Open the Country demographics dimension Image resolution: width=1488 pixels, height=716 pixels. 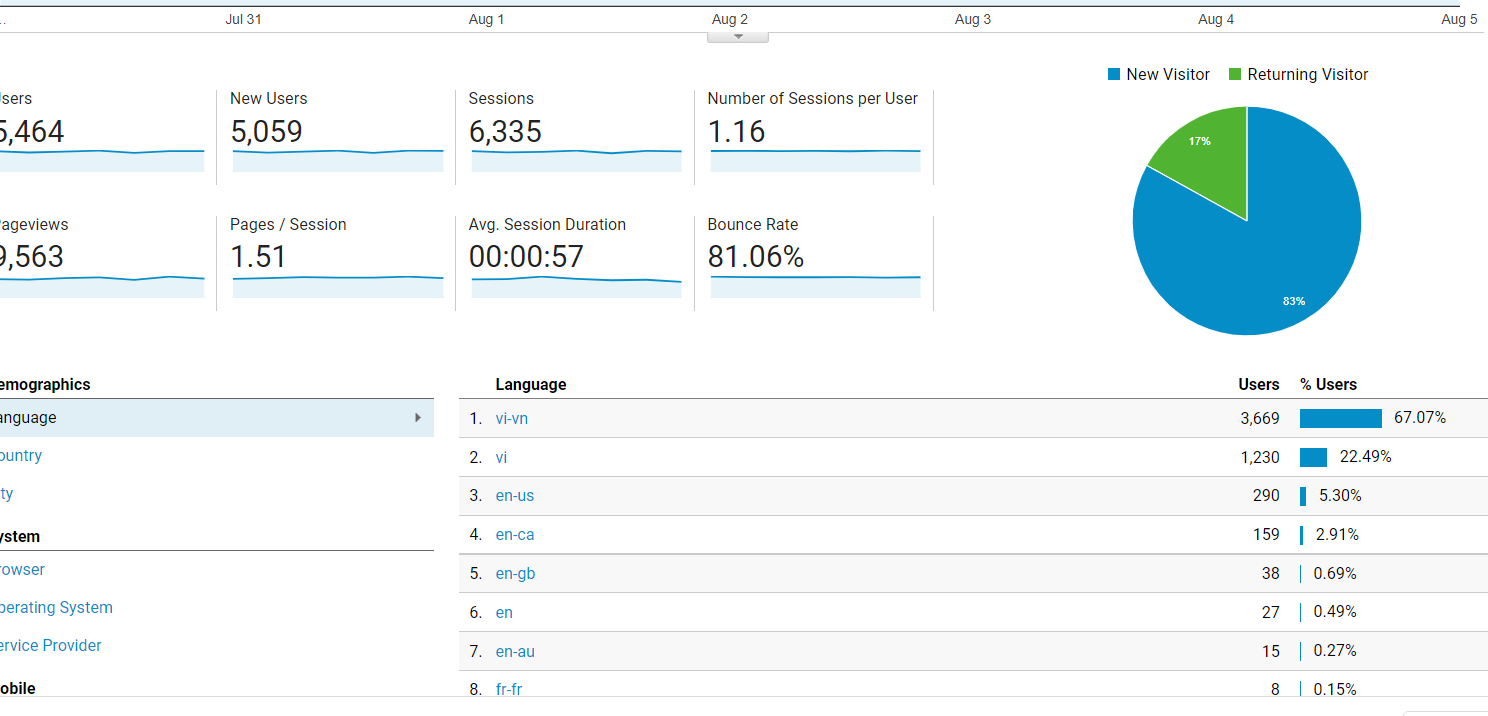20,456
